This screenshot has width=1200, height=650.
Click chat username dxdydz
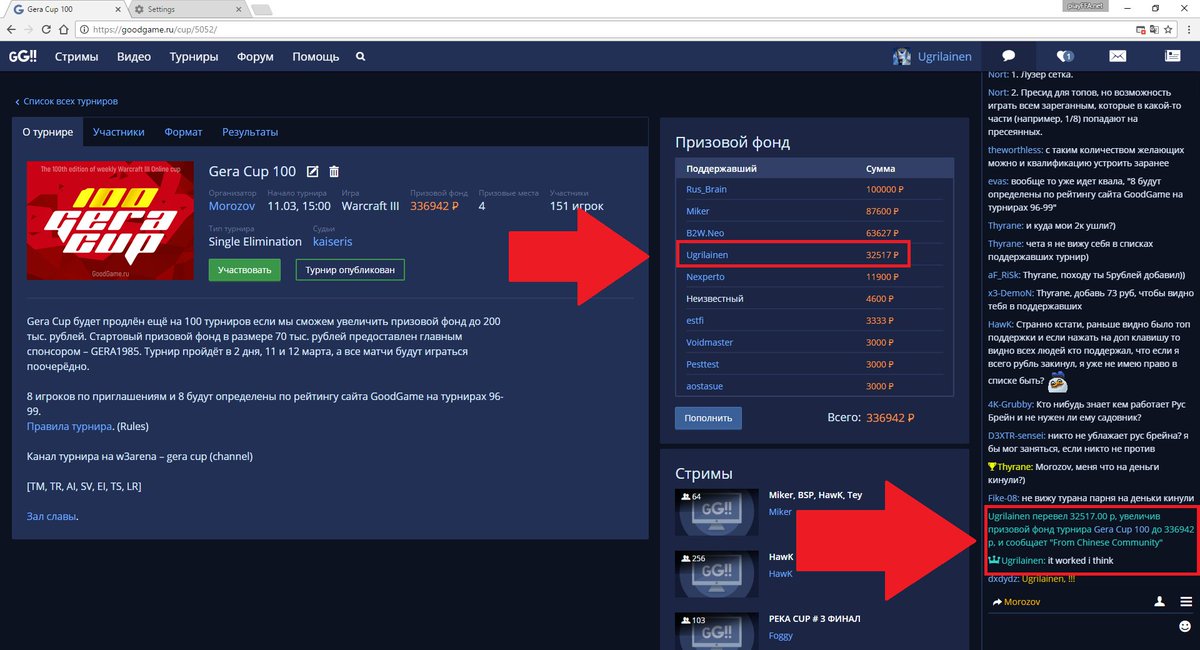click(x=1003, y=579)
